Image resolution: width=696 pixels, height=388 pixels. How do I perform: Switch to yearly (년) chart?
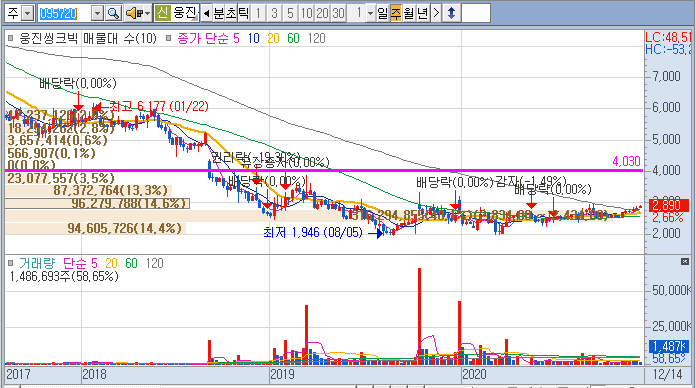click(422, 13)
